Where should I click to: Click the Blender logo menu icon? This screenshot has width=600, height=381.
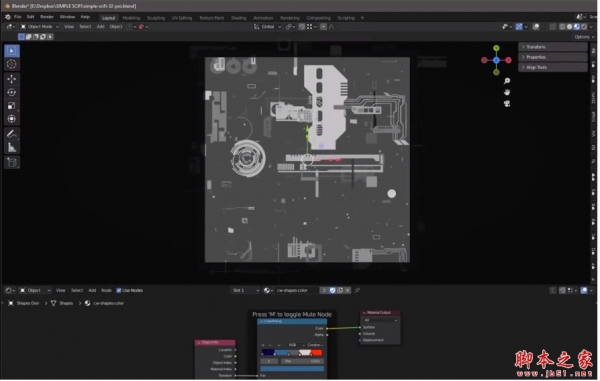pos(8,17)
